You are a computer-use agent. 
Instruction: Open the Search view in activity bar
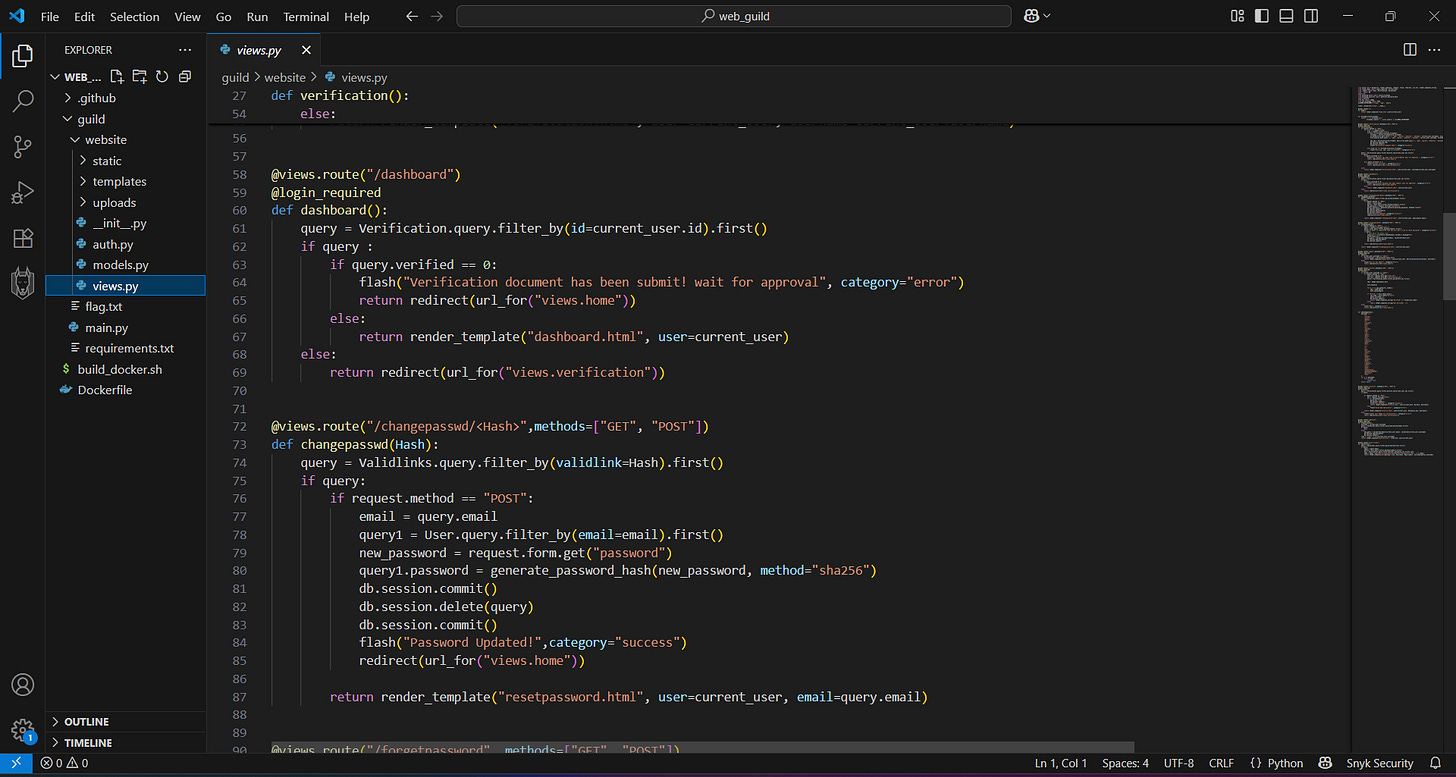point(22,101)
